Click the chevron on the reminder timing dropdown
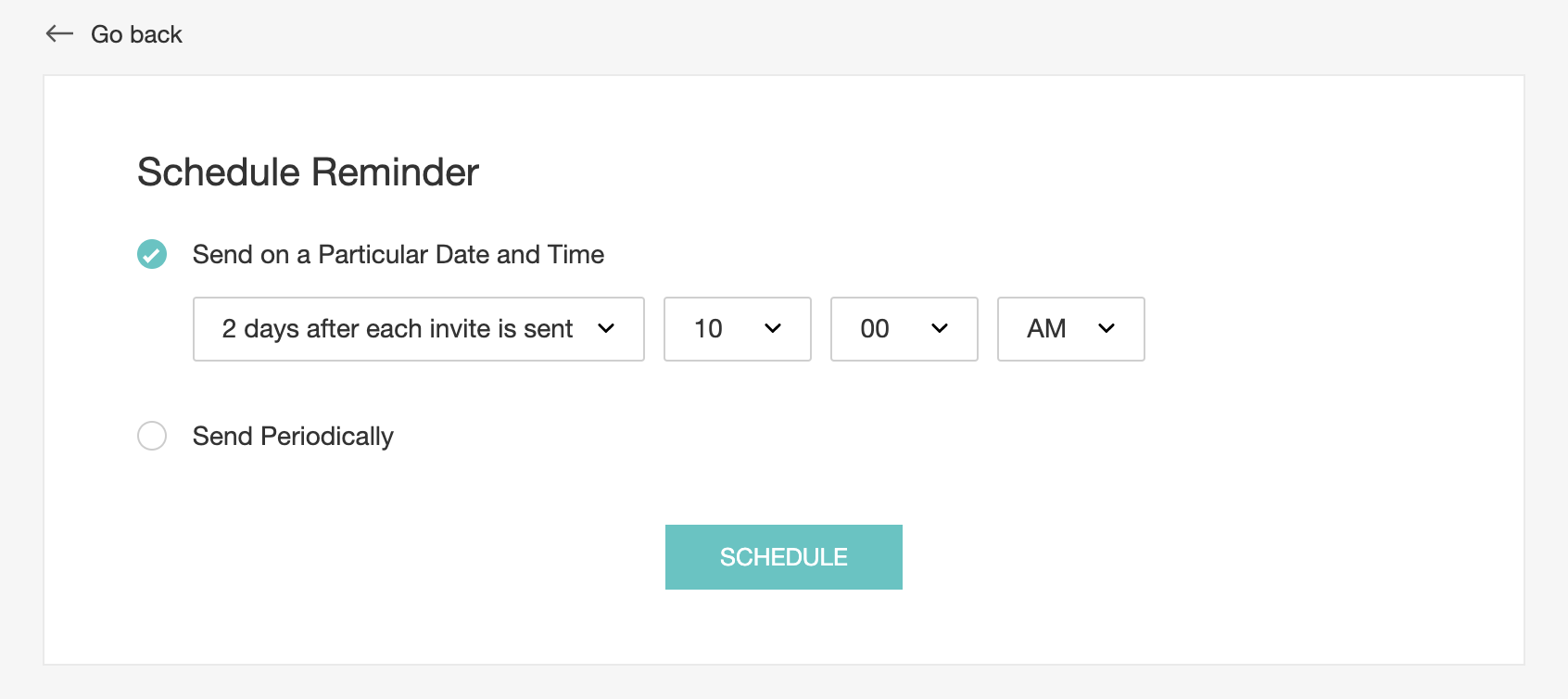The width and height of the screenshot is (1568, 699). point(608,329)
